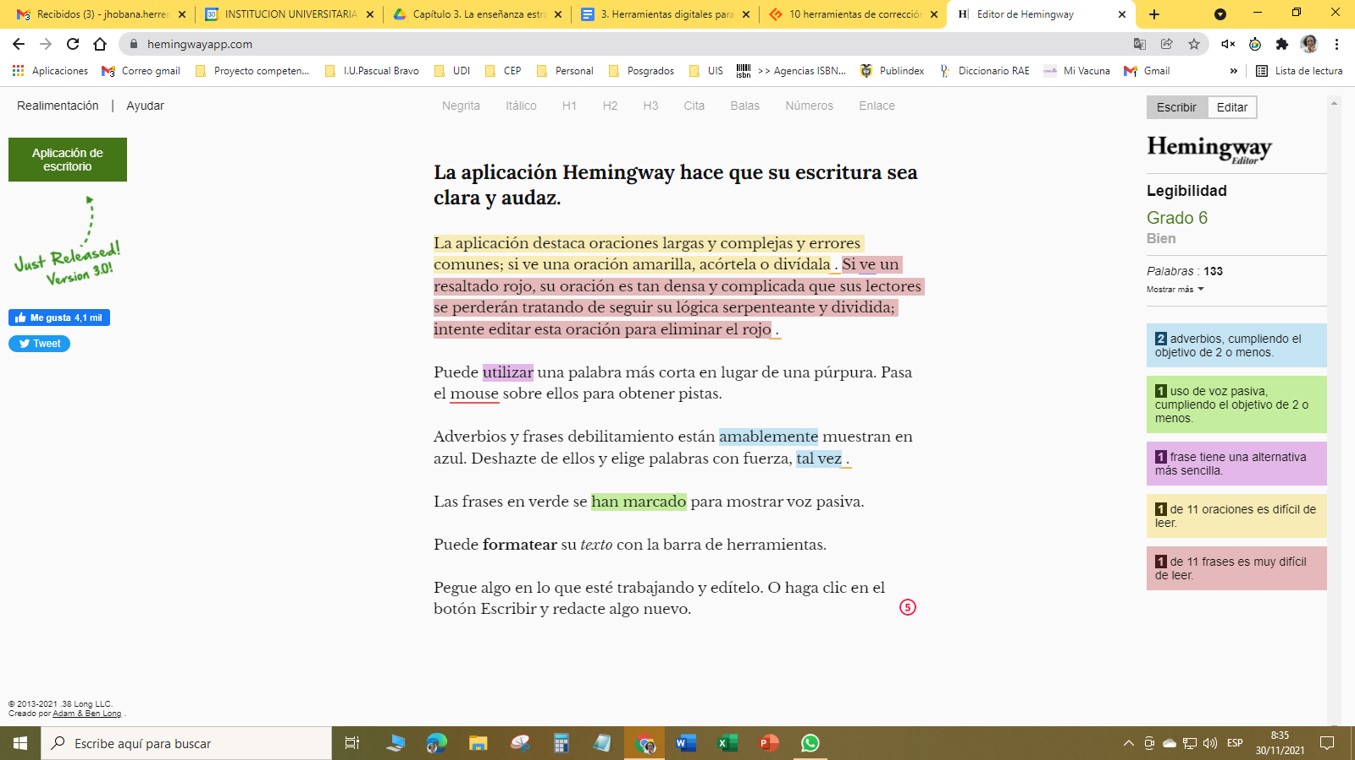1355x760 pixels.
Task: Open Calculator from the taskbar
Action: [x=561, y=743]
